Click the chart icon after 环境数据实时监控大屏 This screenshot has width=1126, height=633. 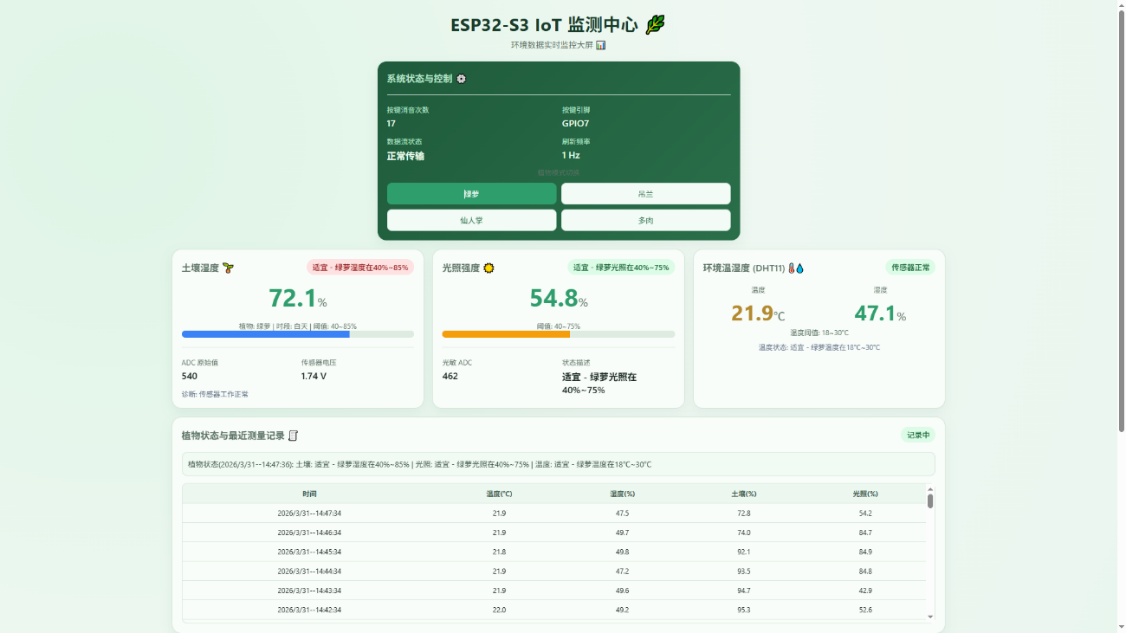coord(601,45)
